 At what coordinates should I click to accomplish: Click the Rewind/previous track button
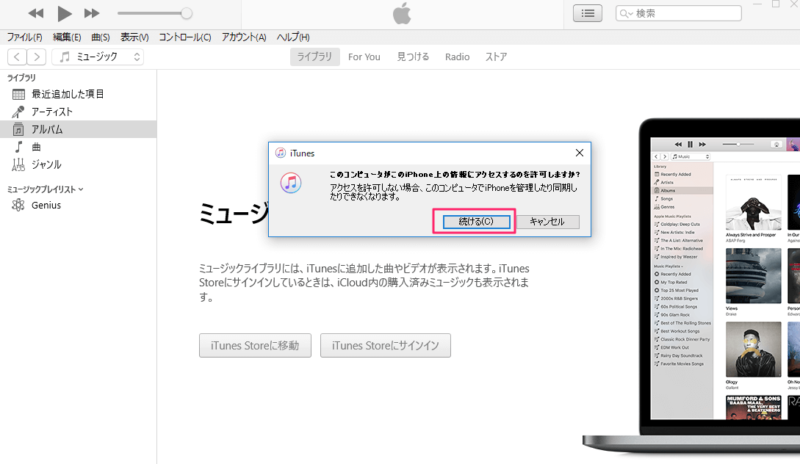click(36, 14)
